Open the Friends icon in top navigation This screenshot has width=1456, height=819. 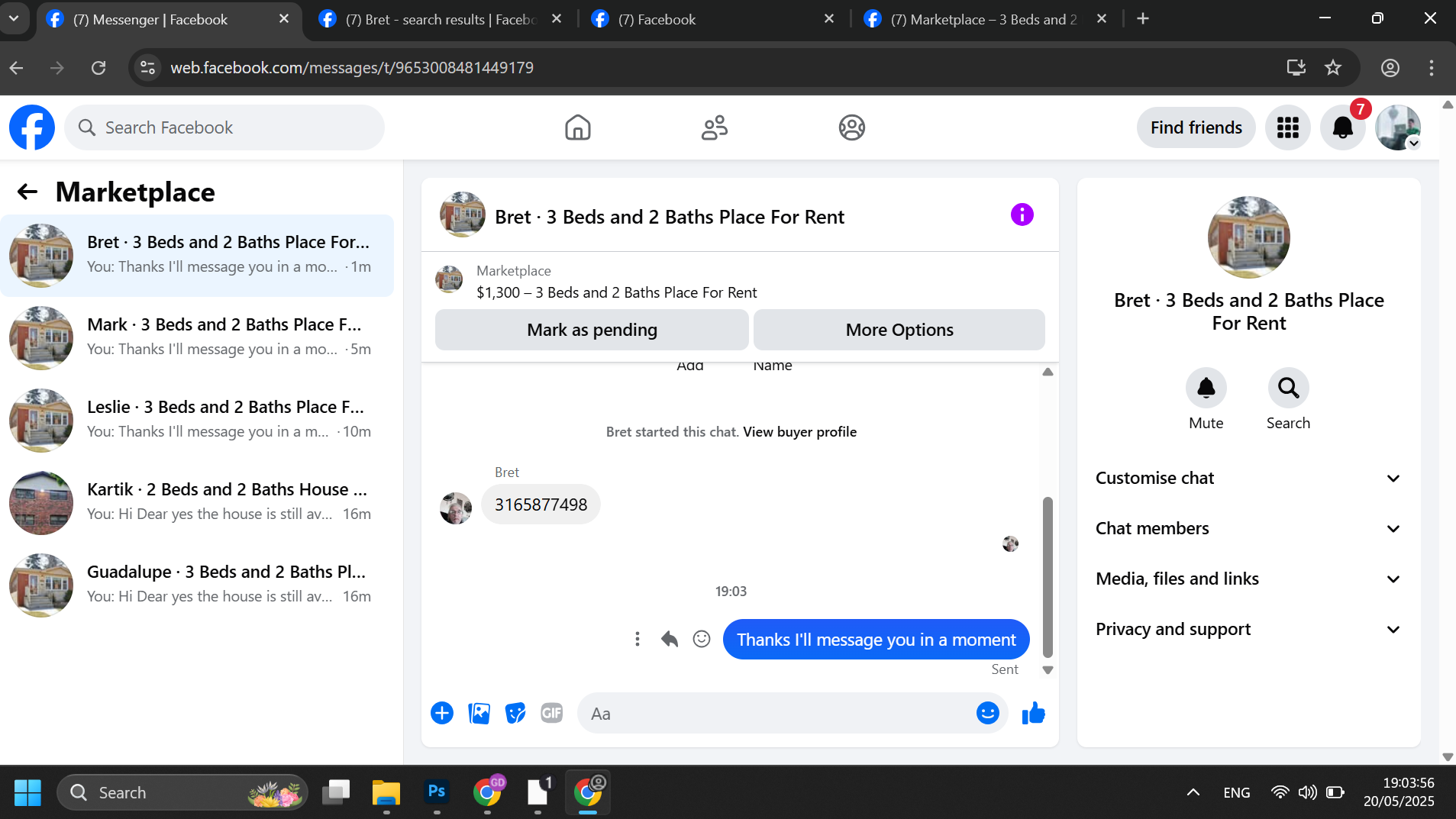click(x=715, y=127)
